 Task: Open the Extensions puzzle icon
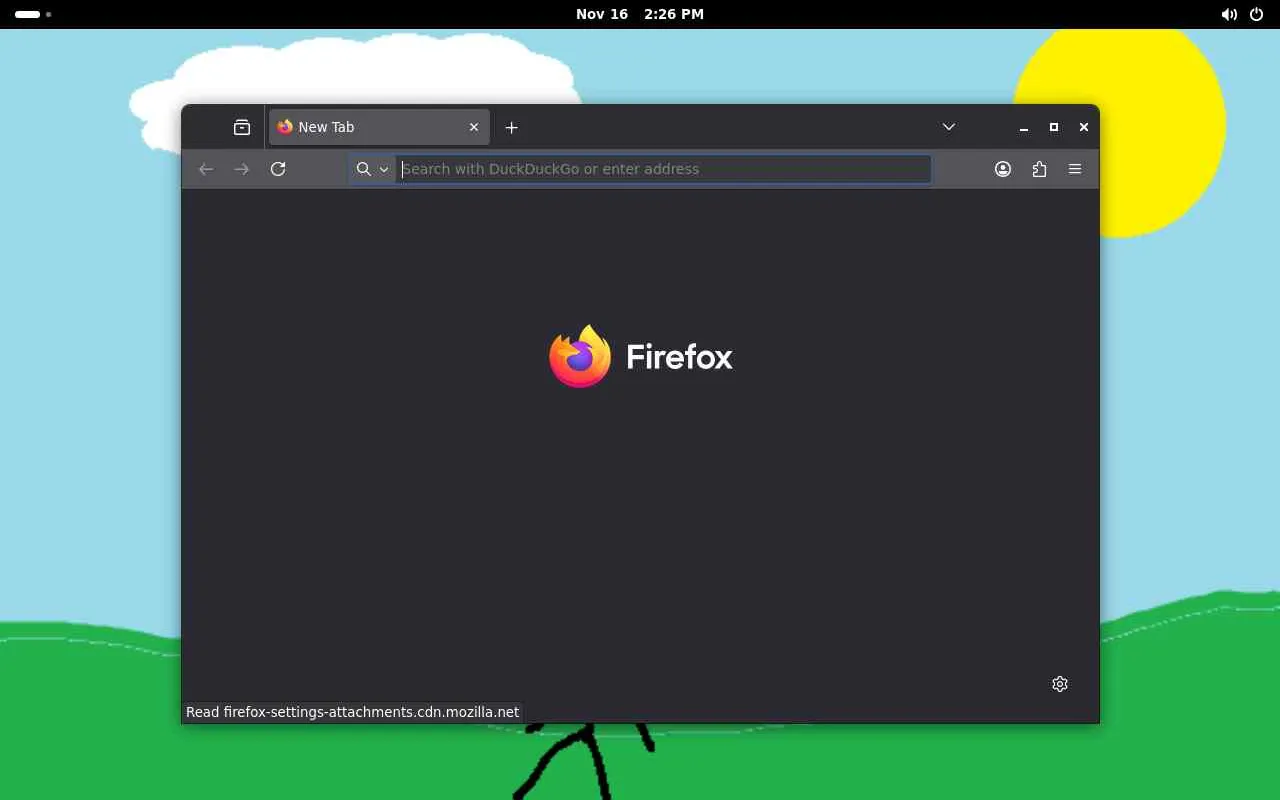pos(1039,169)
